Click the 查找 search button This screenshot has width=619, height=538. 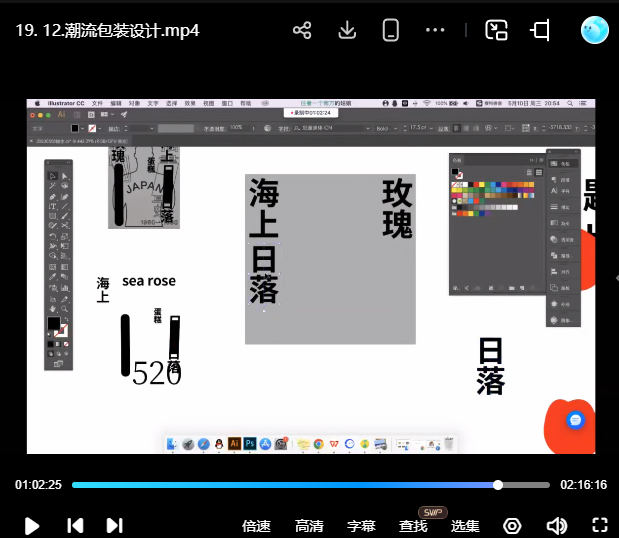[413, 526]
